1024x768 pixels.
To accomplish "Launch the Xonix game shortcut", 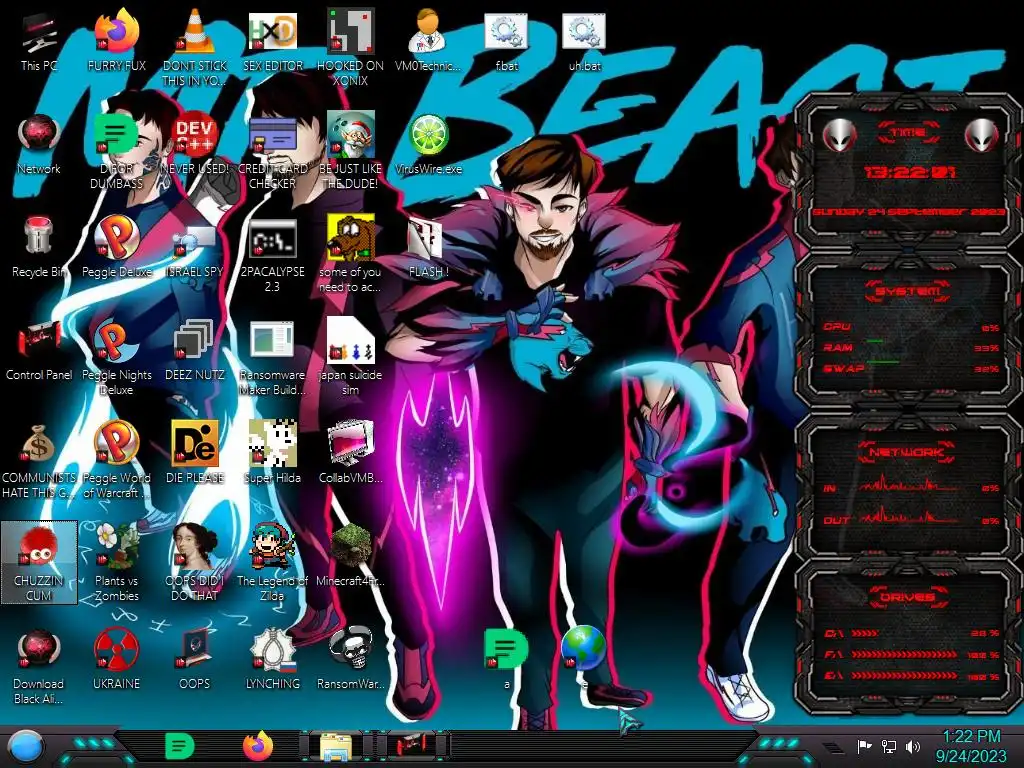I will coord(350,31).
